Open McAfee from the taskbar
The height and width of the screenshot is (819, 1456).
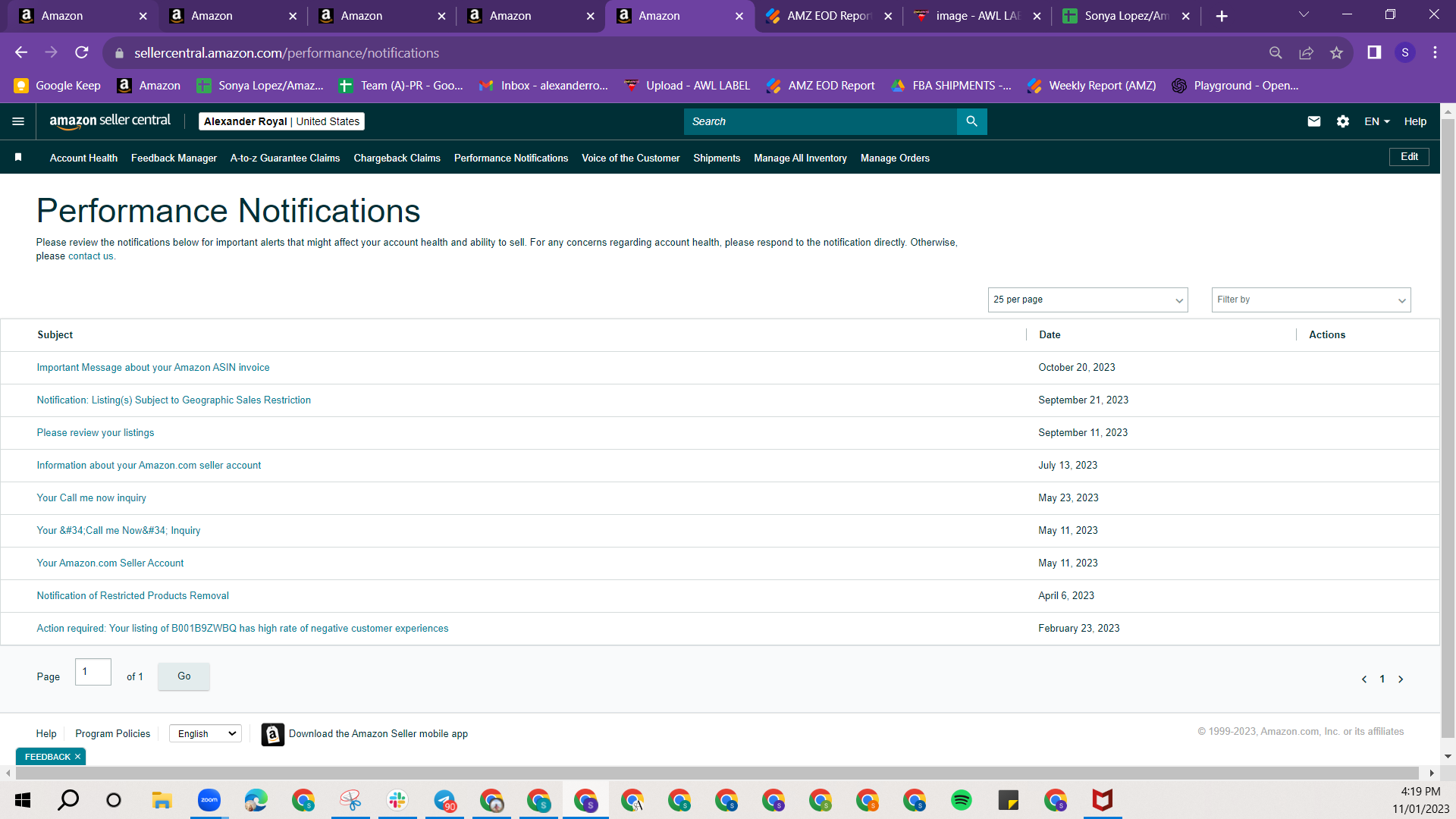pos(1103,800)
